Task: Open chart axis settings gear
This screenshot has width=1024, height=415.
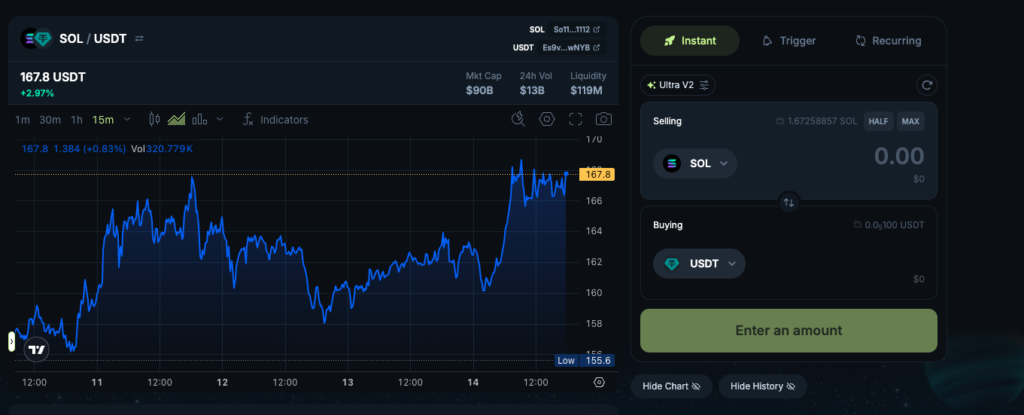Action: [600, 382]
